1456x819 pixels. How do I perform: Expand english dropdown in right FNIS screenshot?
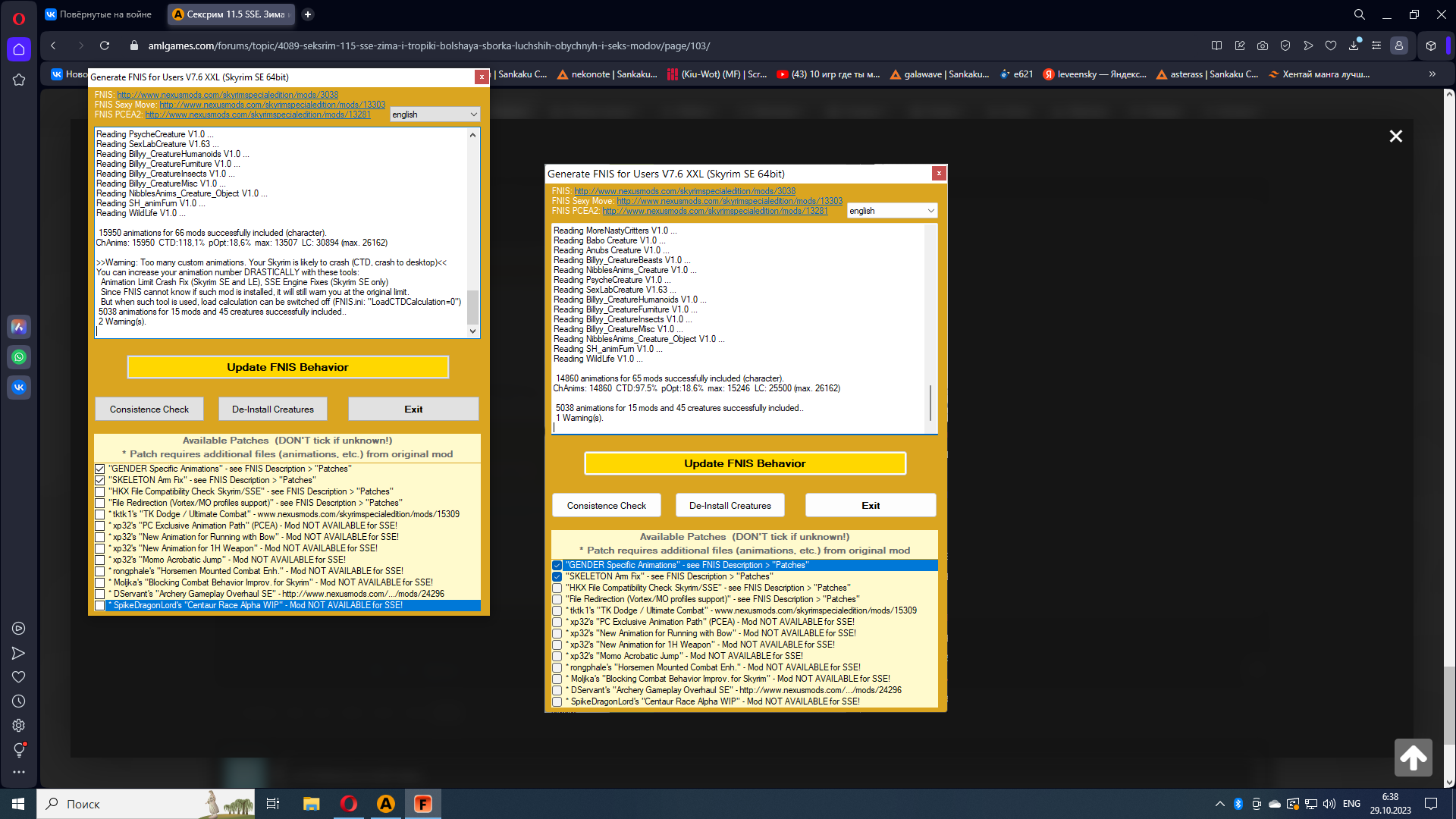pyautogui.click(x=892, y=211)
